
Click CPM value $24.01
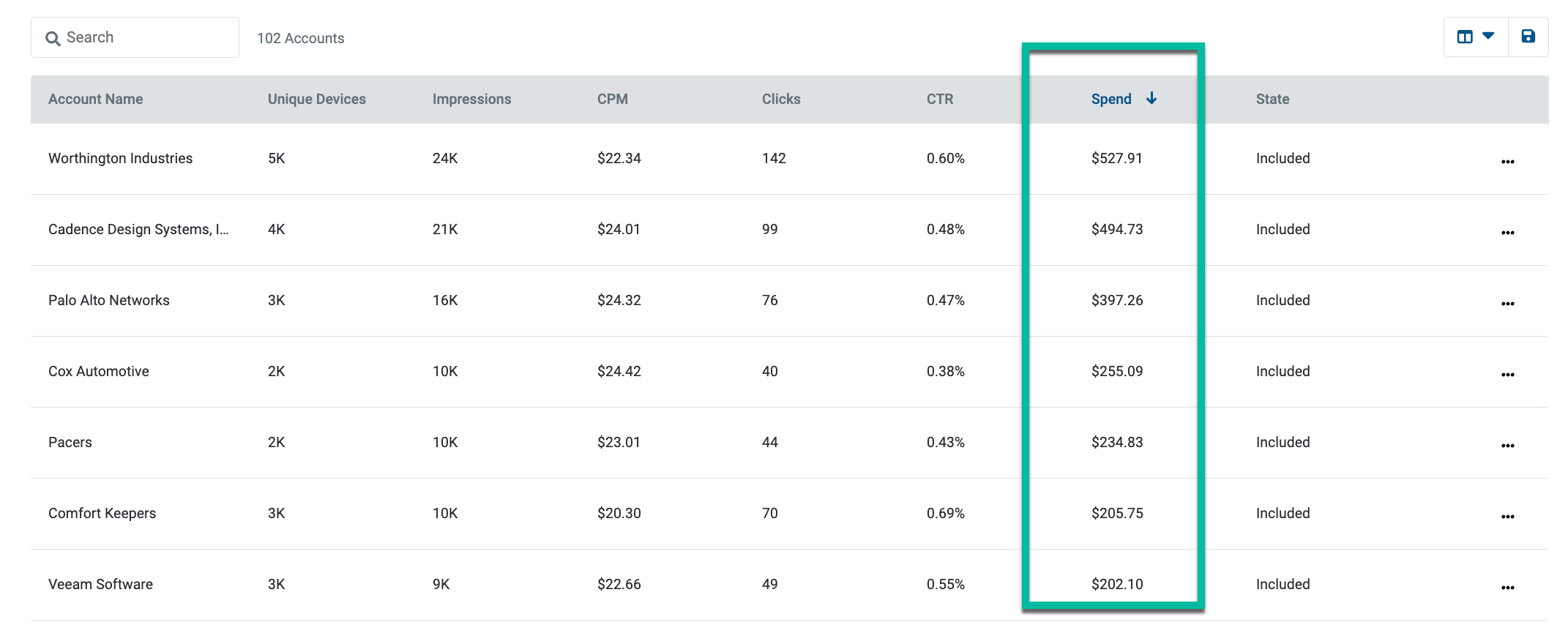(x=619, y=229)
